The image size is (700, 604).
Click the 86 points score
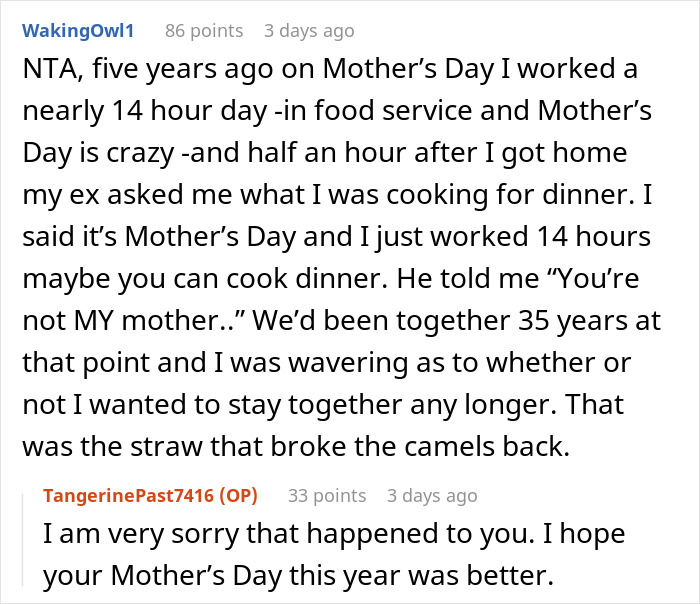point(204,31)
